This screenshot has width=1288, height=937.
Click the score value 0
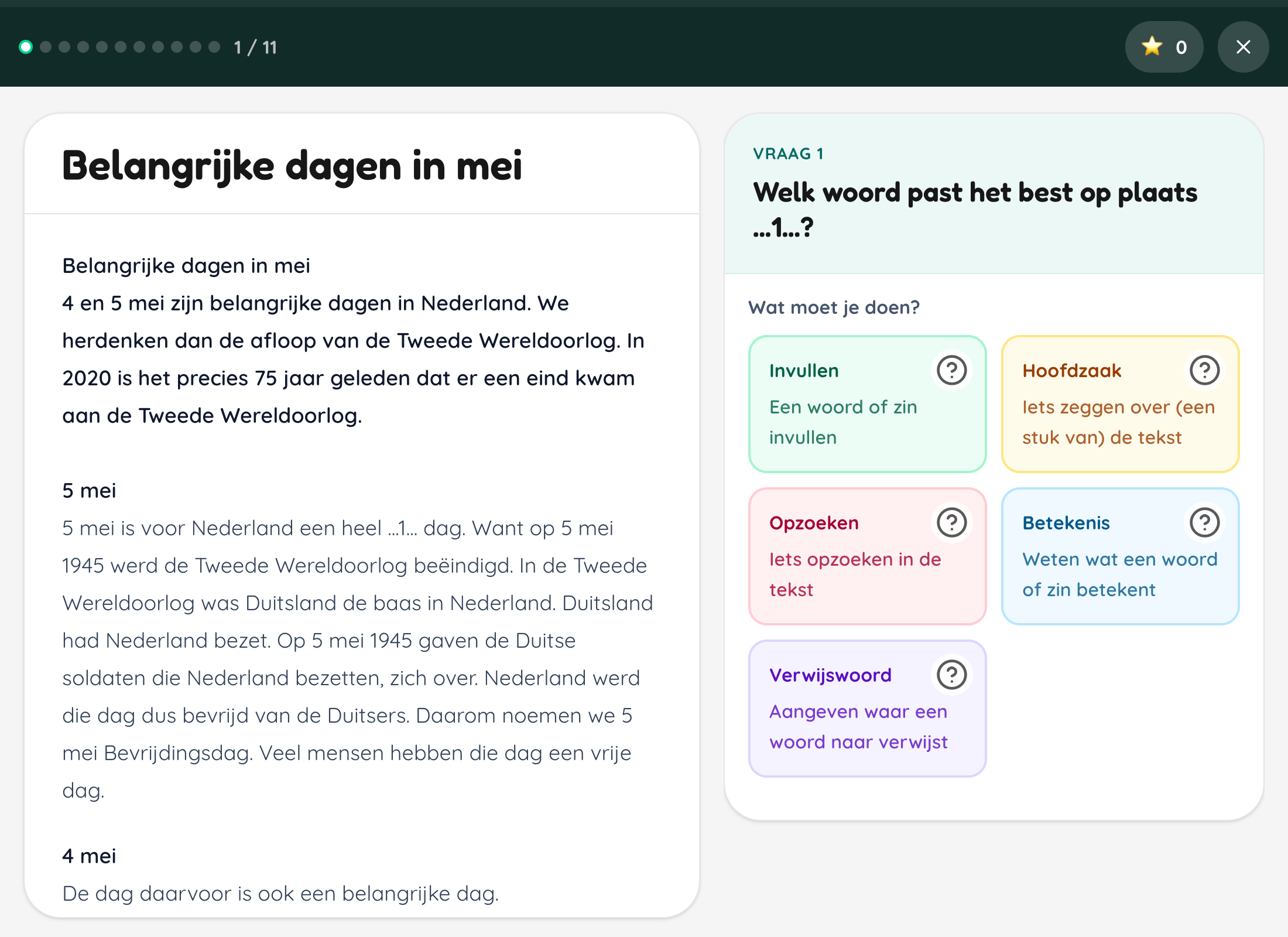[1181, 47]
